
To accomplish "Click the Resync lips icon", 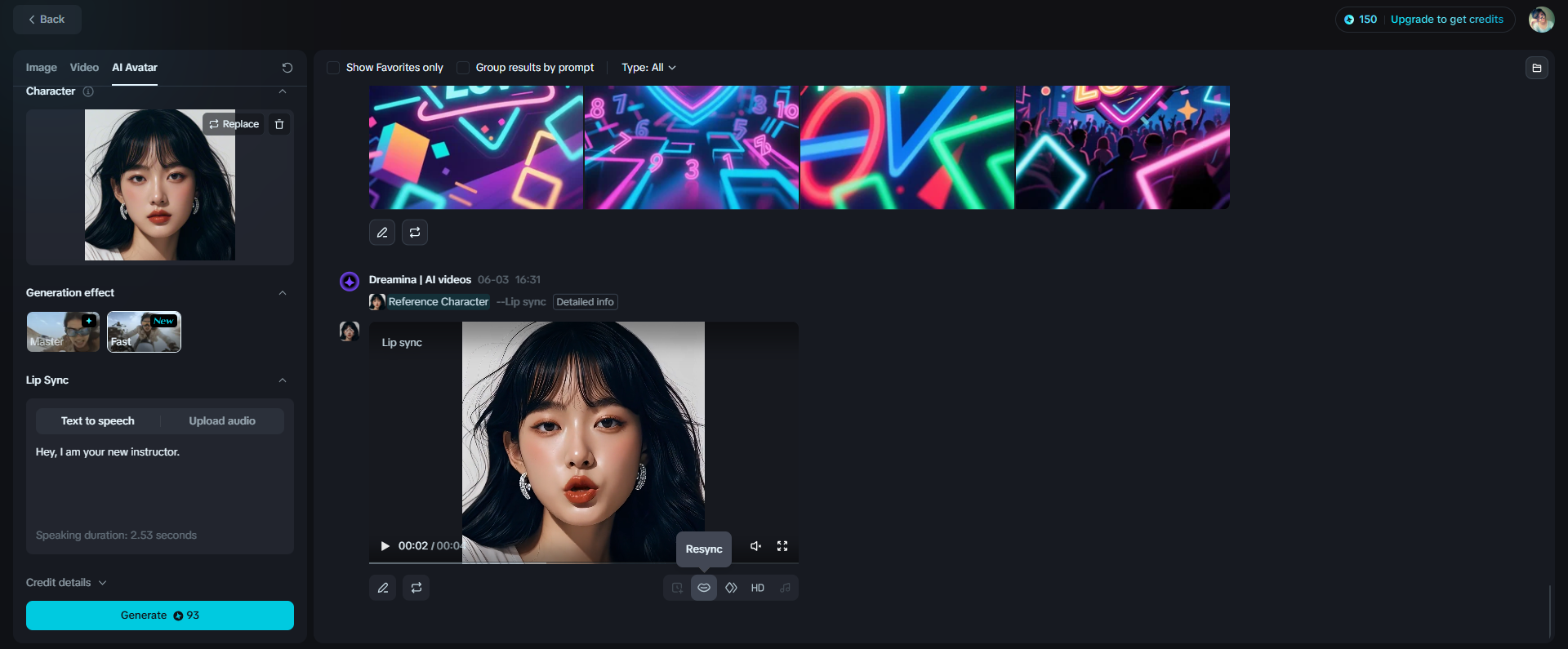I will (x=704, y=588).
